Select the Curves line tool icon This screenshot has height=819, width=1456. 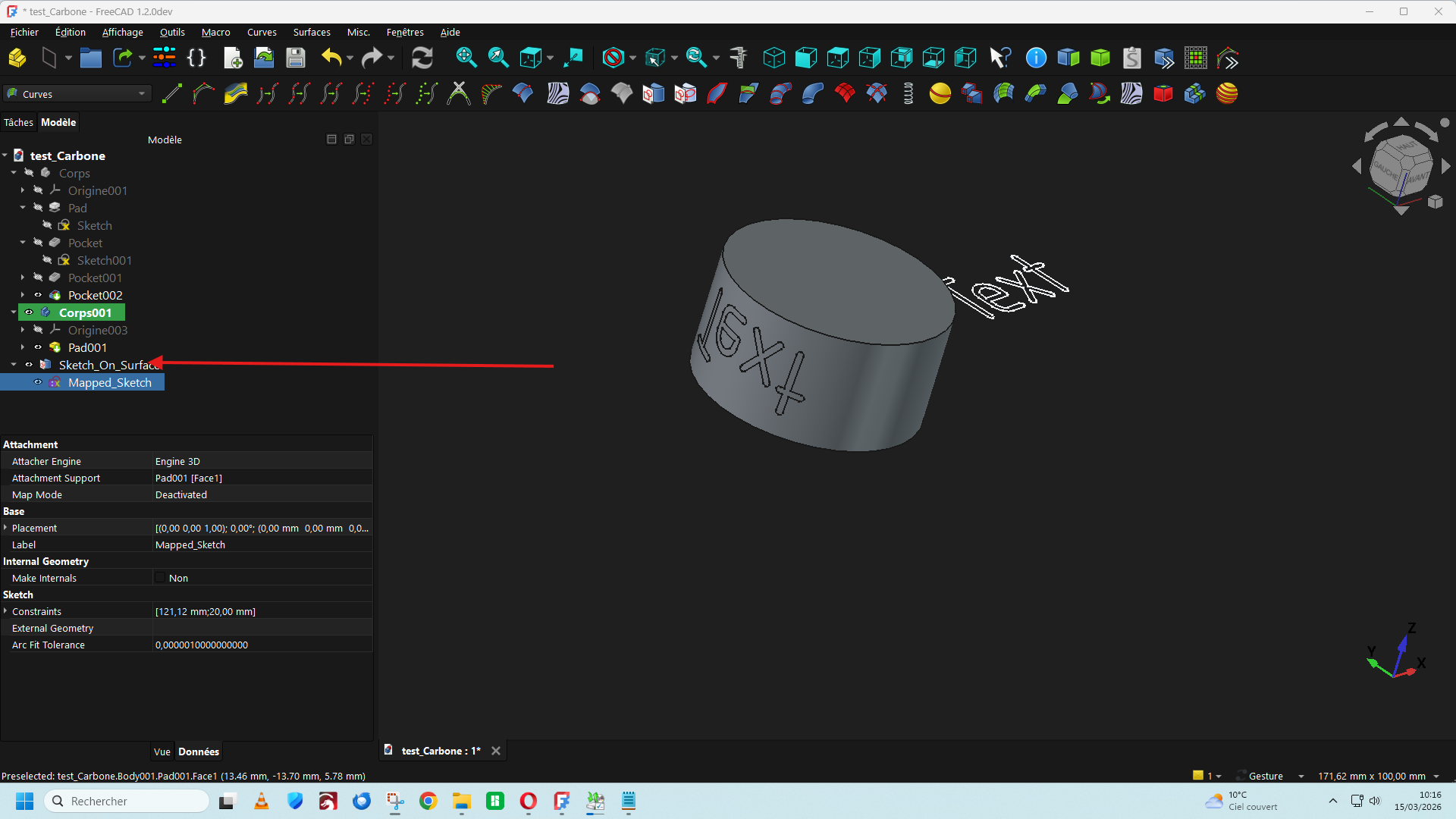172,94
